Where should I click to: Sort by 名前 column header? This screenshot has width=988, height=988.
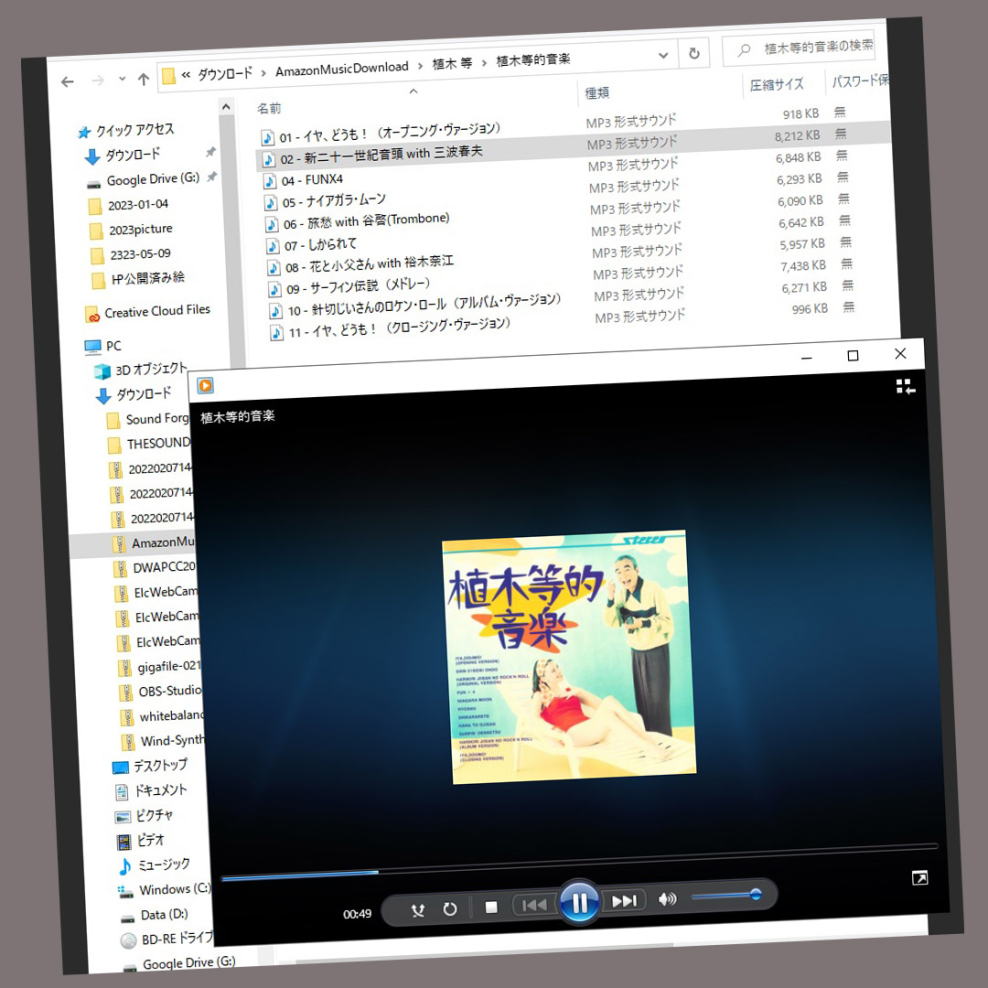coord(269,108)
